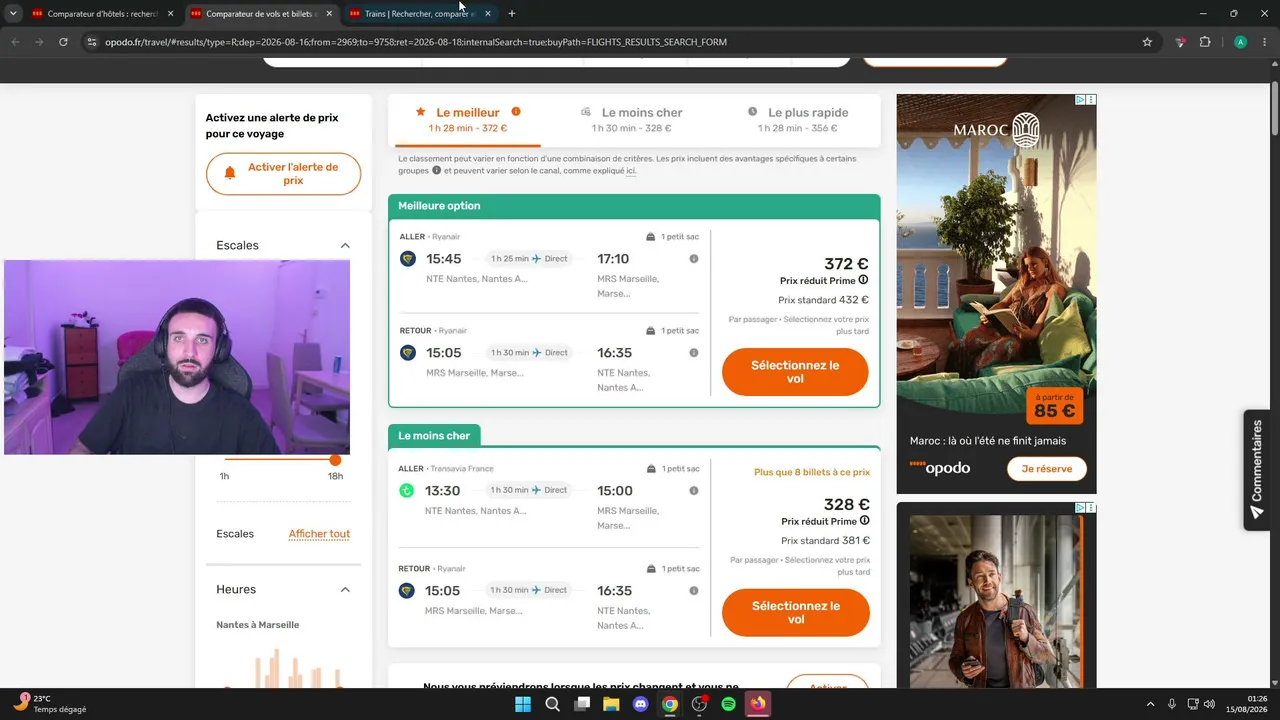Viewport: 1280px width, 720px height.
Task: Switch to the Comparateur d'hôtels tab
Action: tap(101, 14)
